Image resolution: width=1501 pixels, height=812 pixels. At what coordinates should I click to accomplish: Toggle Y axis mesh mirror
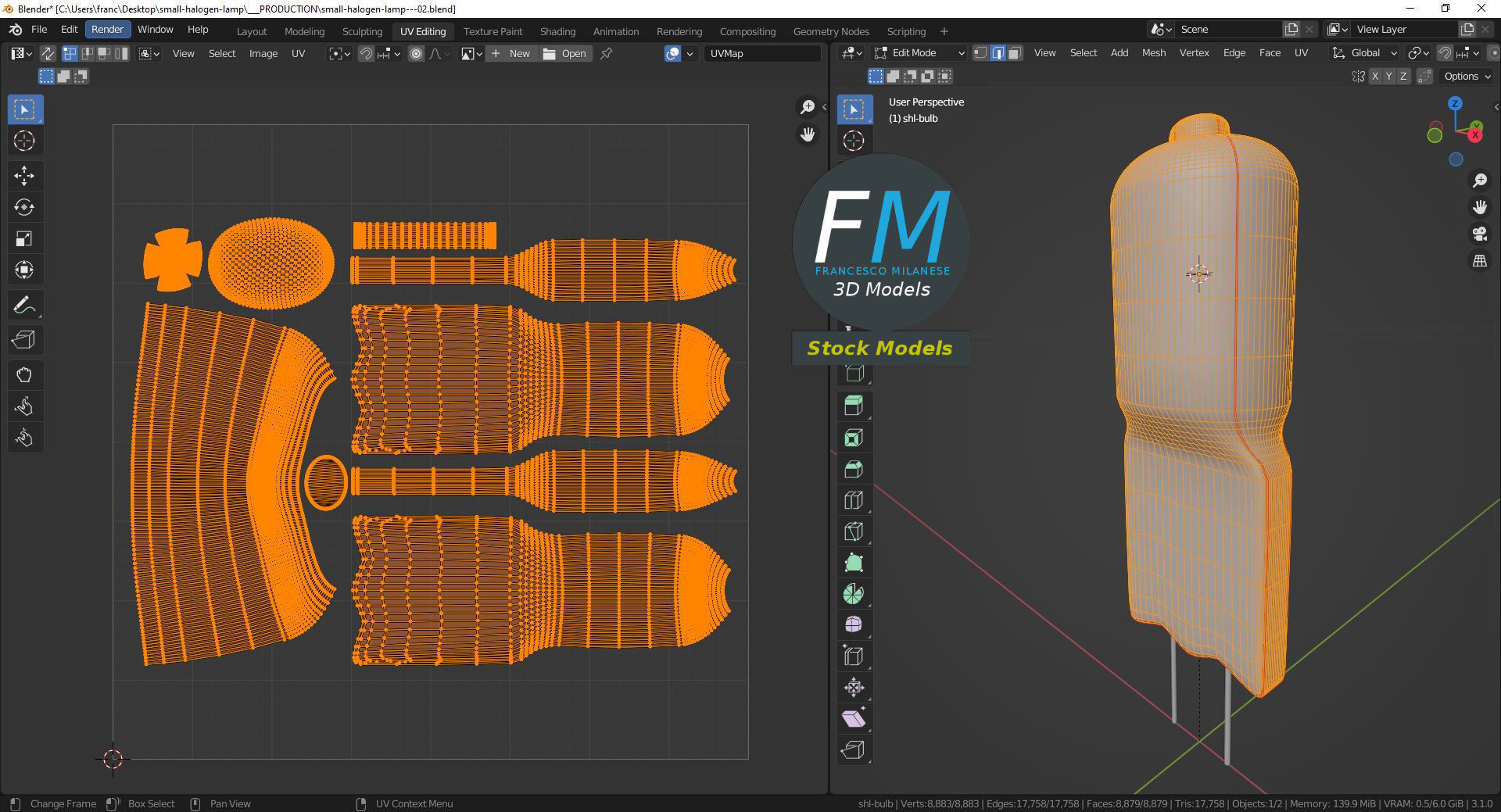tap(1389, 76)
